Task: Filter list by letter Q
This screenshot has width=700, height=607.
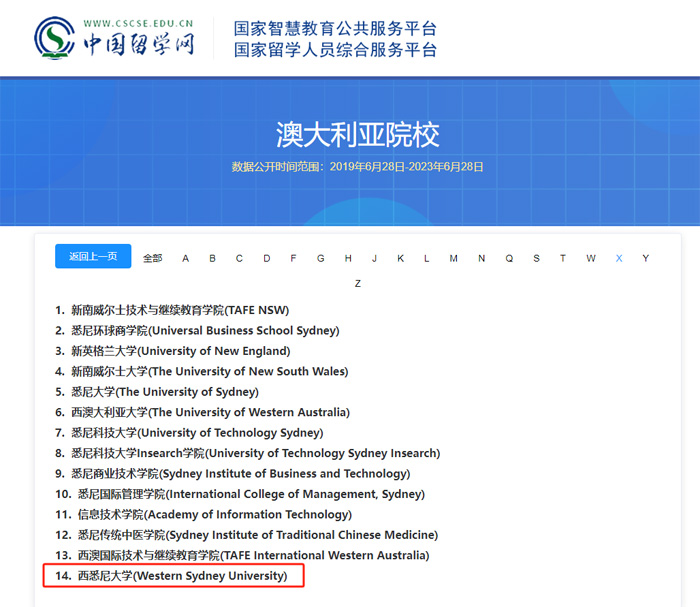Action: pos(509,258)
